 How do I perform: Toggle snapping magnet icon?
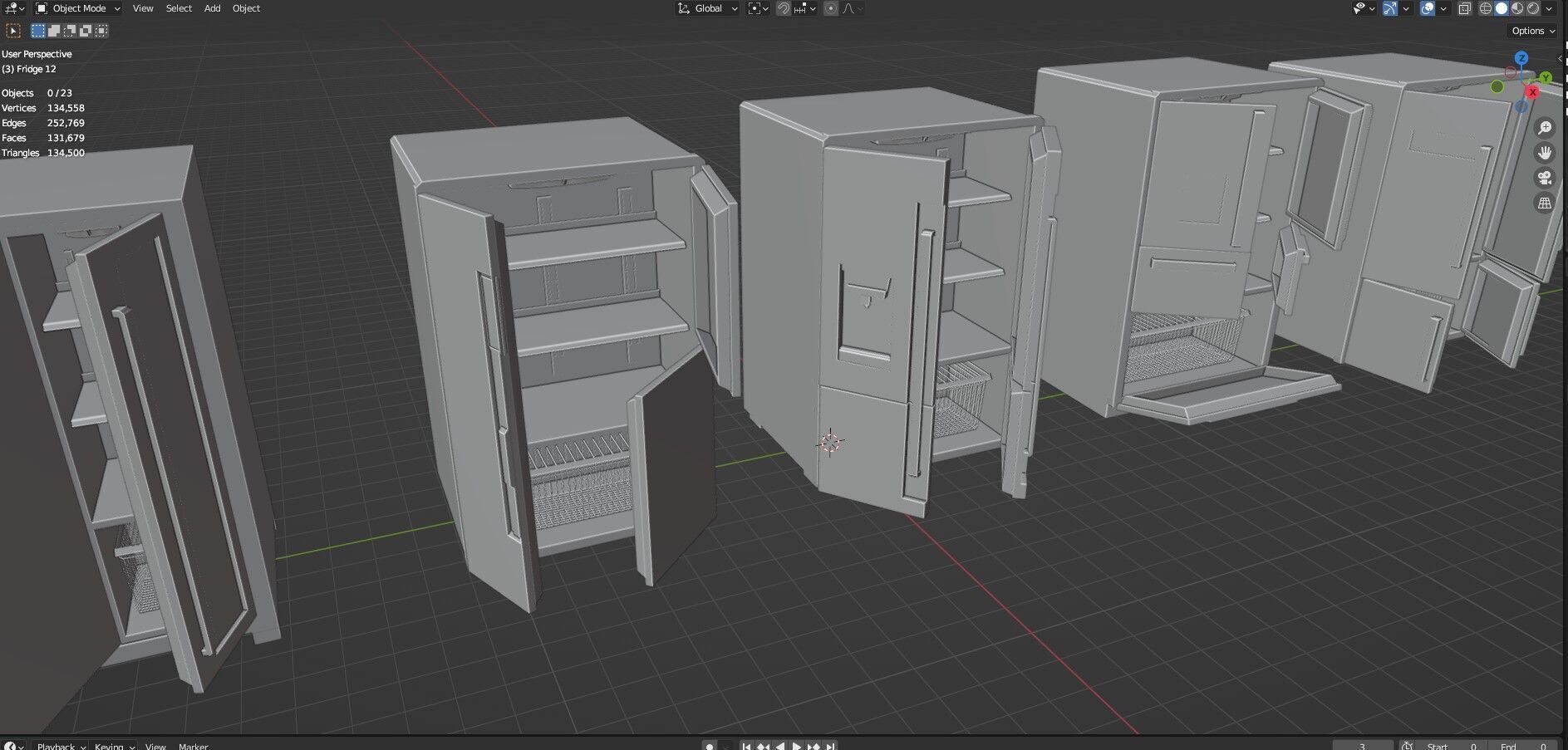784,8
